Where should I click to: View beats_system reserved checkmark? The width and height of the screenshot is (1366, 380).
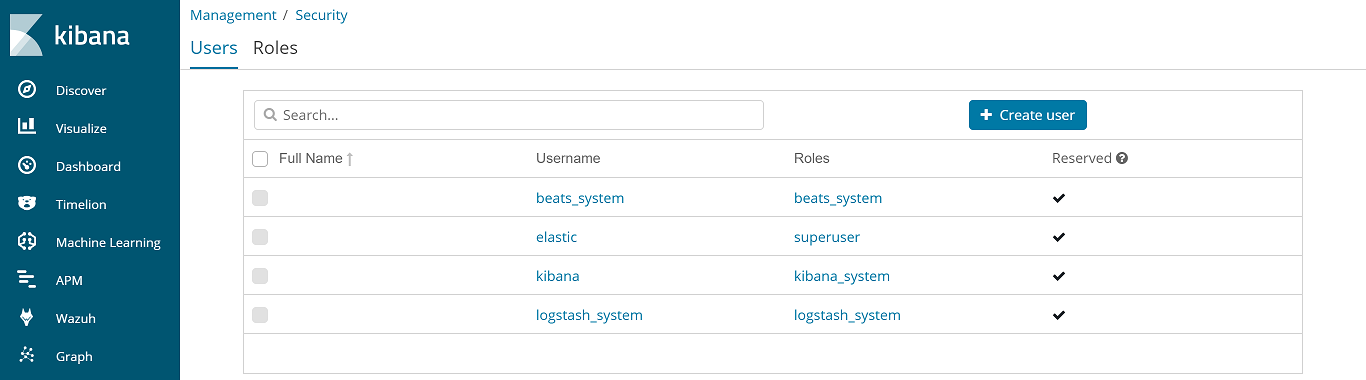(1059, 198)
